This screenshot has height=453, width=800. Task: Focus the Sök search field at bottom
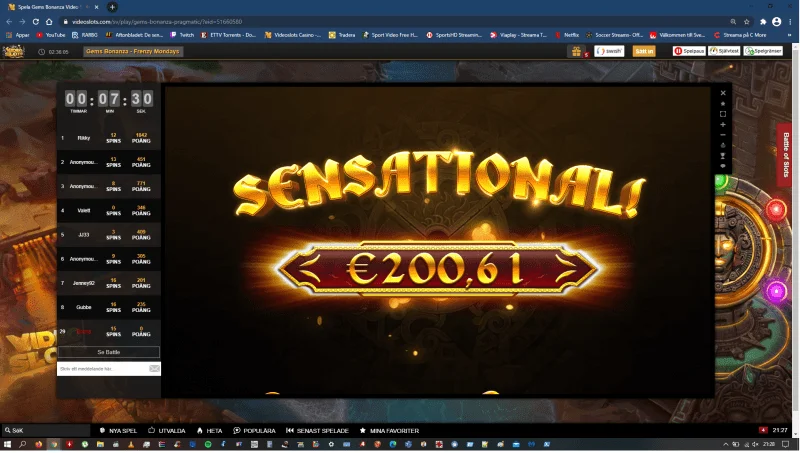[x=46, y=431]
